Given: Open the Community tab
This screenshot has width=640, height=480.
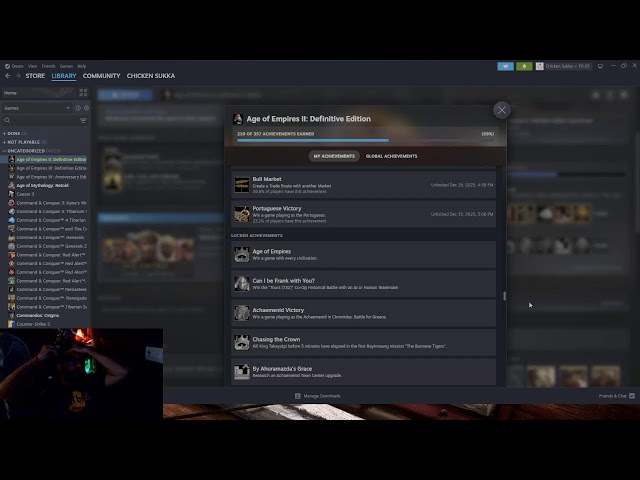Looking at the screenshot, I should point(101,76).
